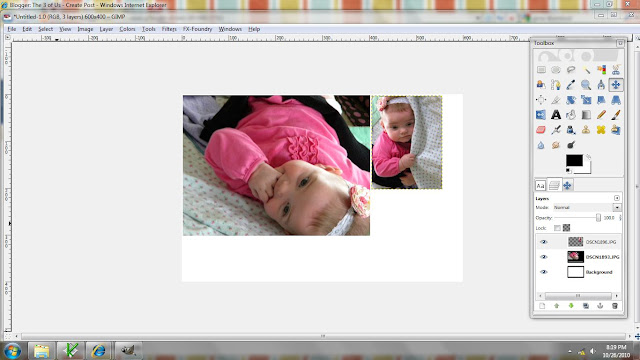This screenshot has width=640, height=360.
Task: Pick the Dodge/Burn tool
Action: click(x=571, y=145)
